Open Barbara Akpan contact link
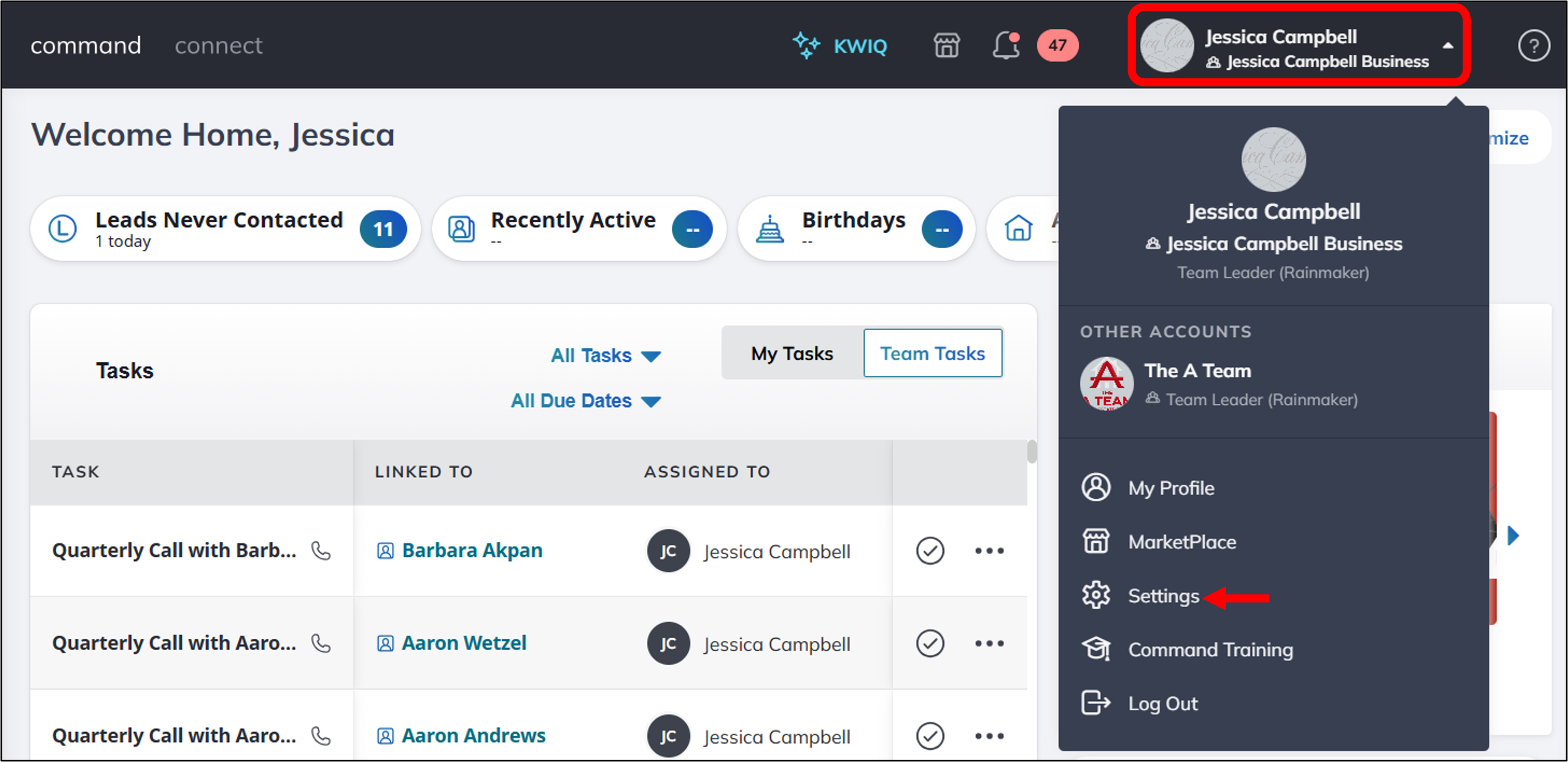The width and height of the screenshot is (1568, 762). coord(473,551)
